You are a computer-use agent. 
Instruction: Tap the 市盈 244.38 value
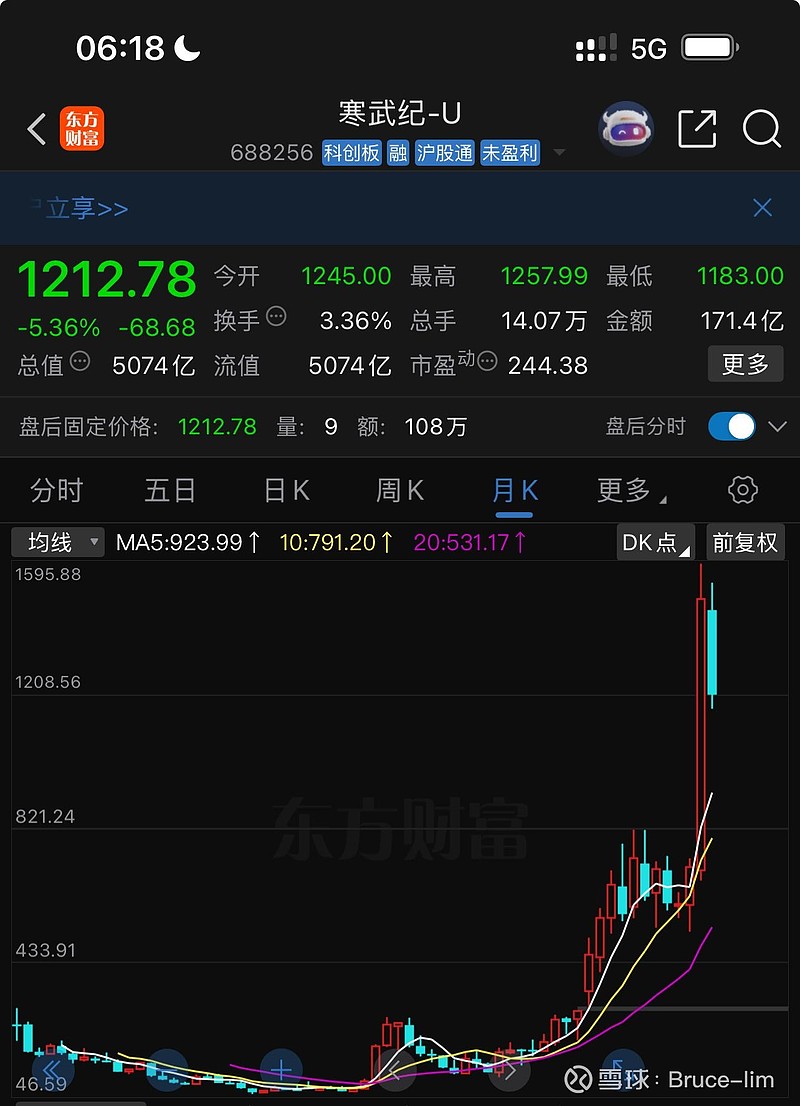(547, 365)
